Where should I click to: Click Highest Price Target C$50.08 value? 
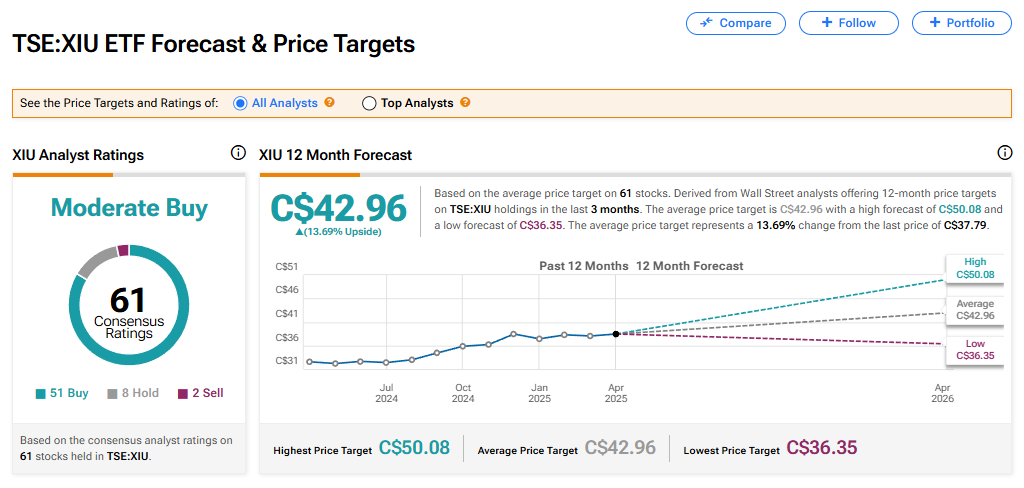click(x=415, y=448)
